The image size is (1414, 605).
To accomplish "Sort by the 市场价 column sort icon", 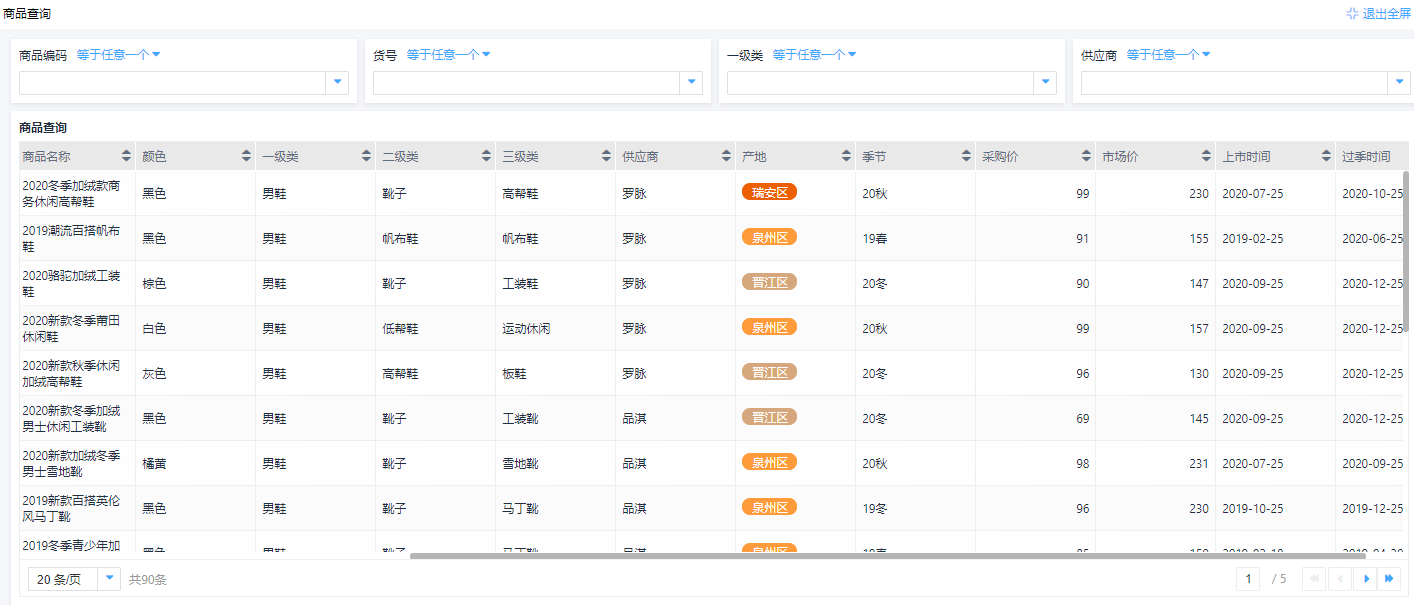I will pos(1206,156).
